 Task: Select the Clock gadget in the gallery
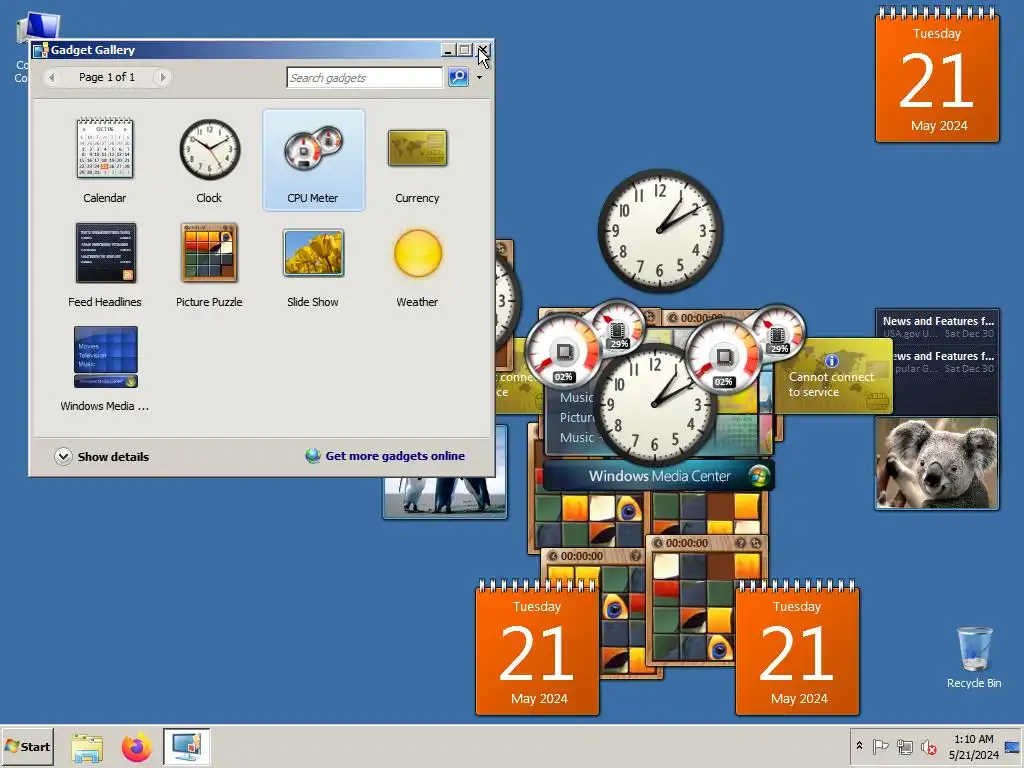[x=209, y=161]
